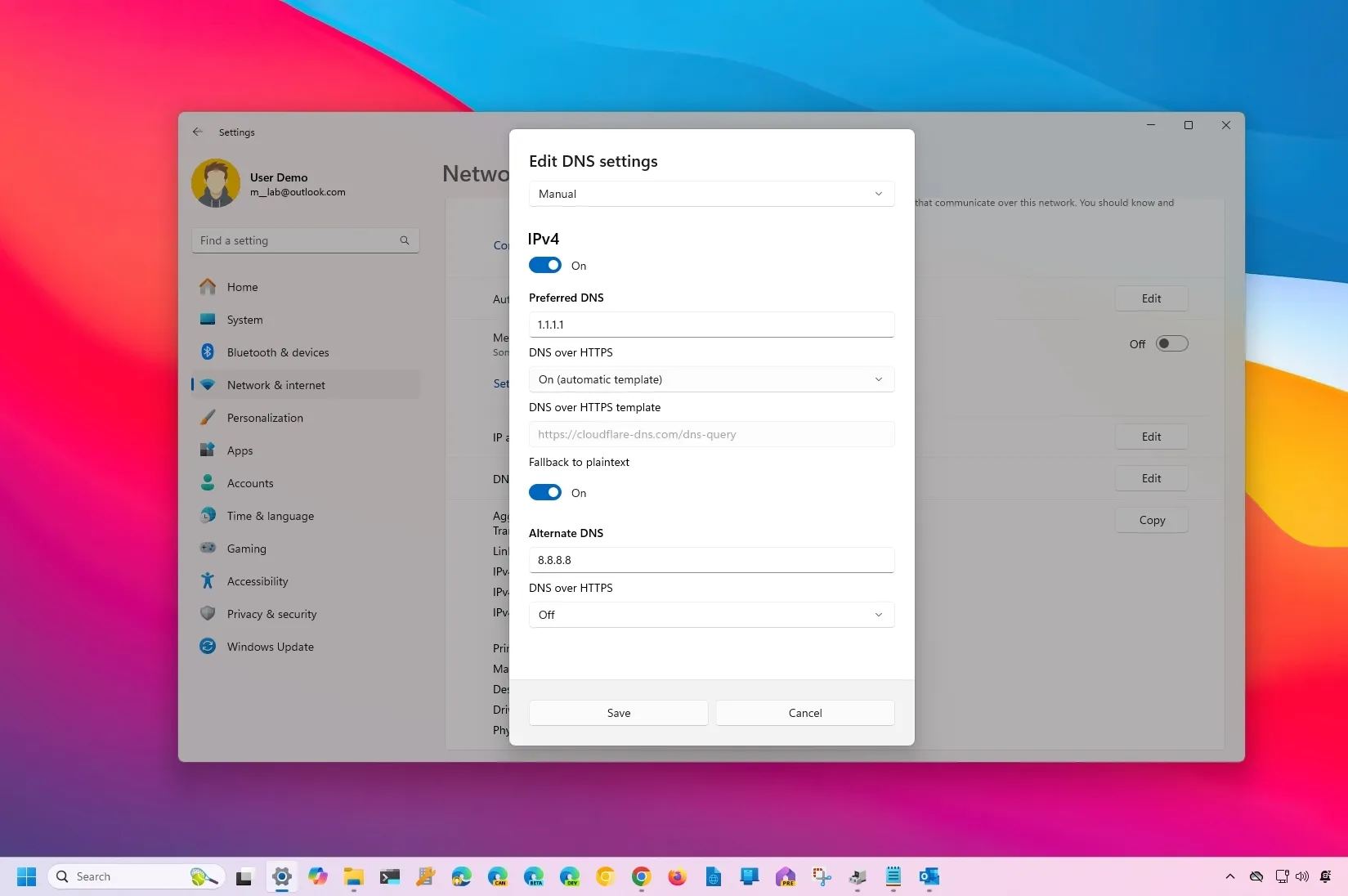Launch Google Chrome from the taskbar
Image resolution: width=1348 pixels, height=896 pixels.
pyautogui.click(x=642, y=877)
